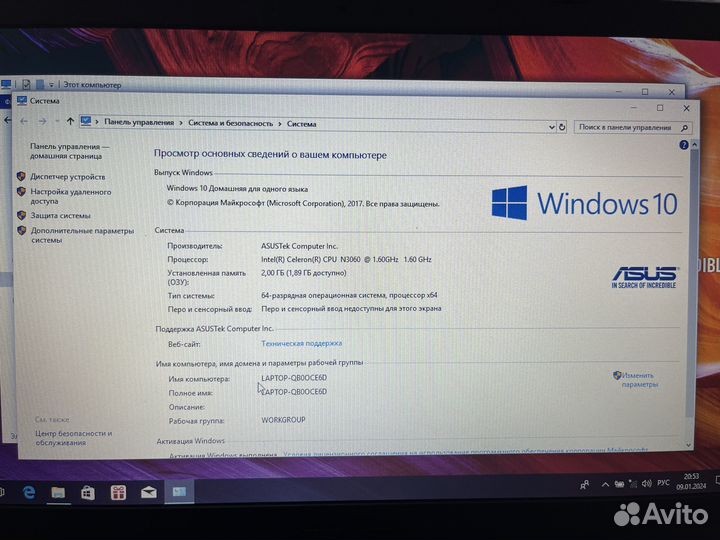The height and width of the screenshot is (540, 720).
Task: Click the volume speaker icon in the tray
Action: [647, 484]
